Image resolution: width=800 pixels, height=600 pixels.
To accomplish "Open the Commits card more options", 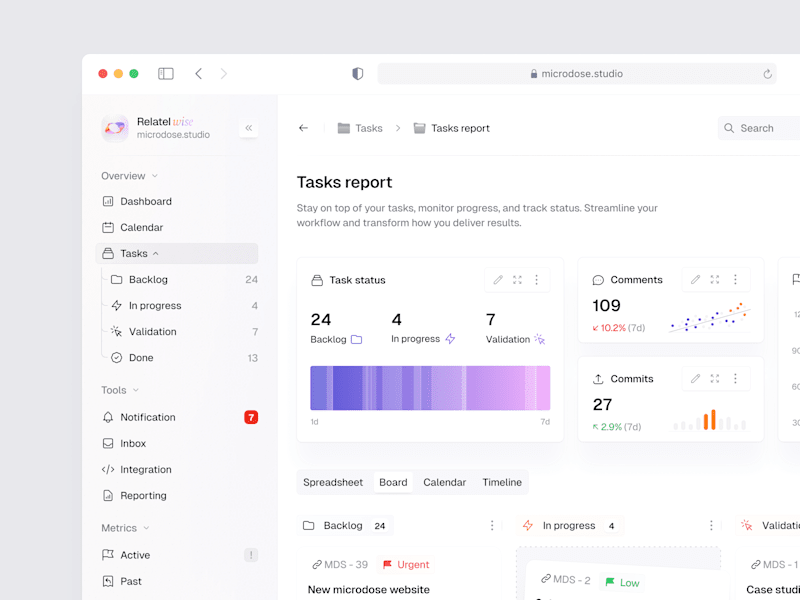I will tap(735, 379).
